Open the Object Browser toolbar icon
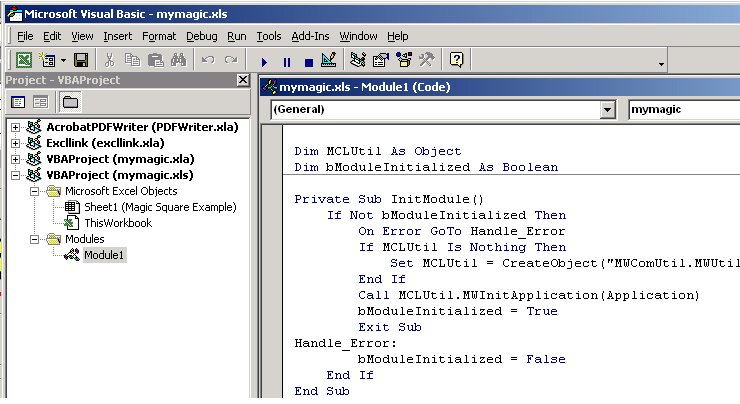 click(404, 60)
